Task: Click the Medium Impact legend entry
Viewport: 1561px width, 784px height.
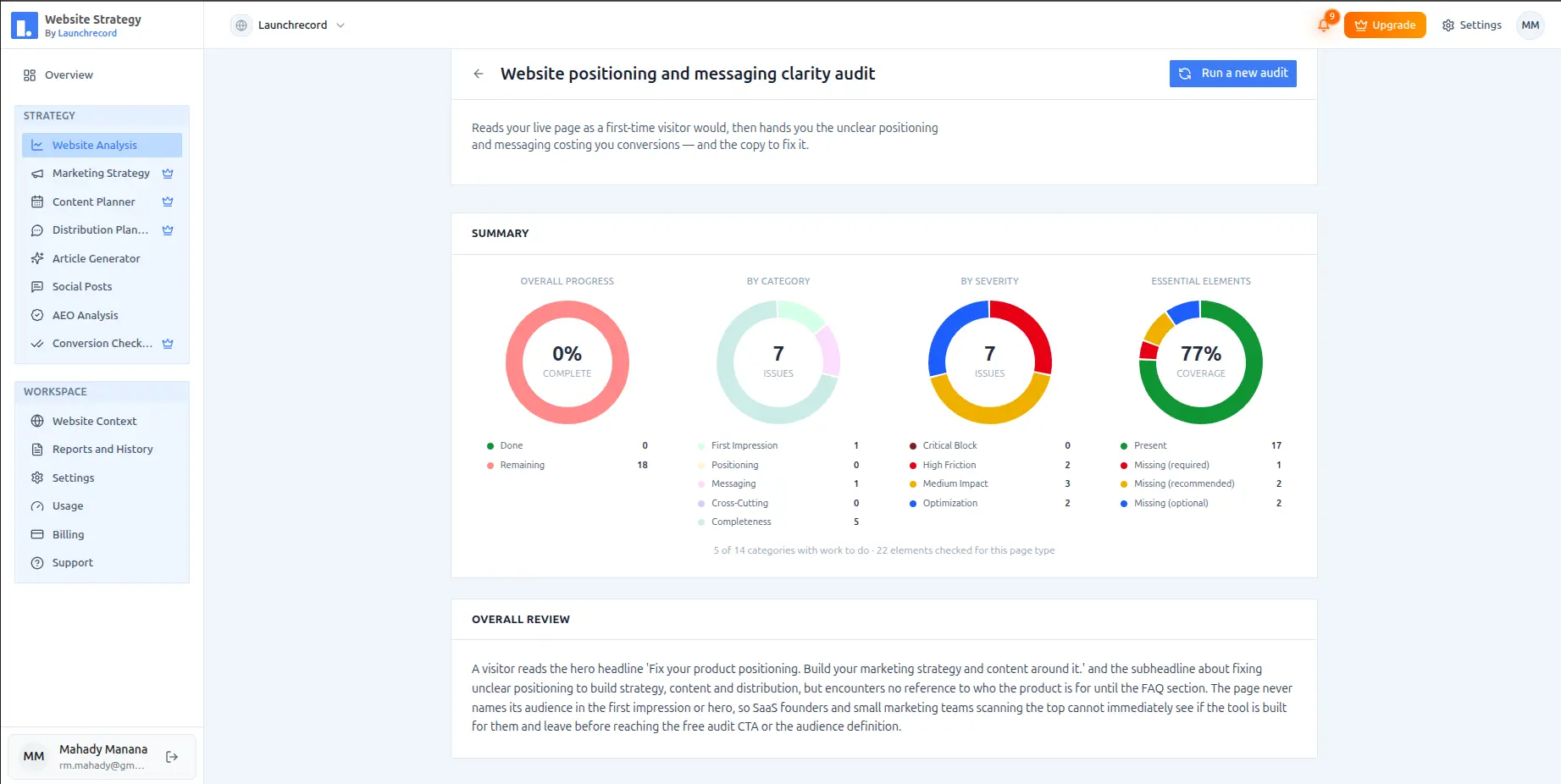Action: 989,483
